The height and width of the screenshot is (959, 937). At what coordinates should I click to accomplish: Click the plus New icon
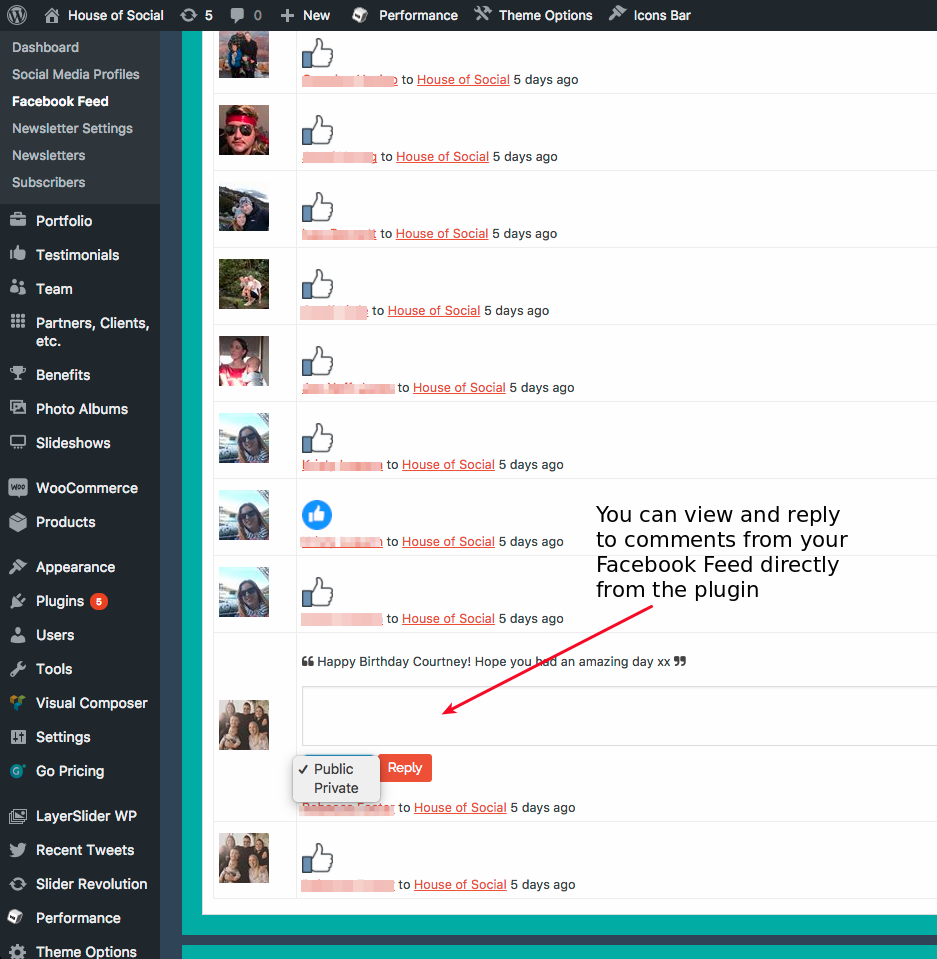pos(287,15)
